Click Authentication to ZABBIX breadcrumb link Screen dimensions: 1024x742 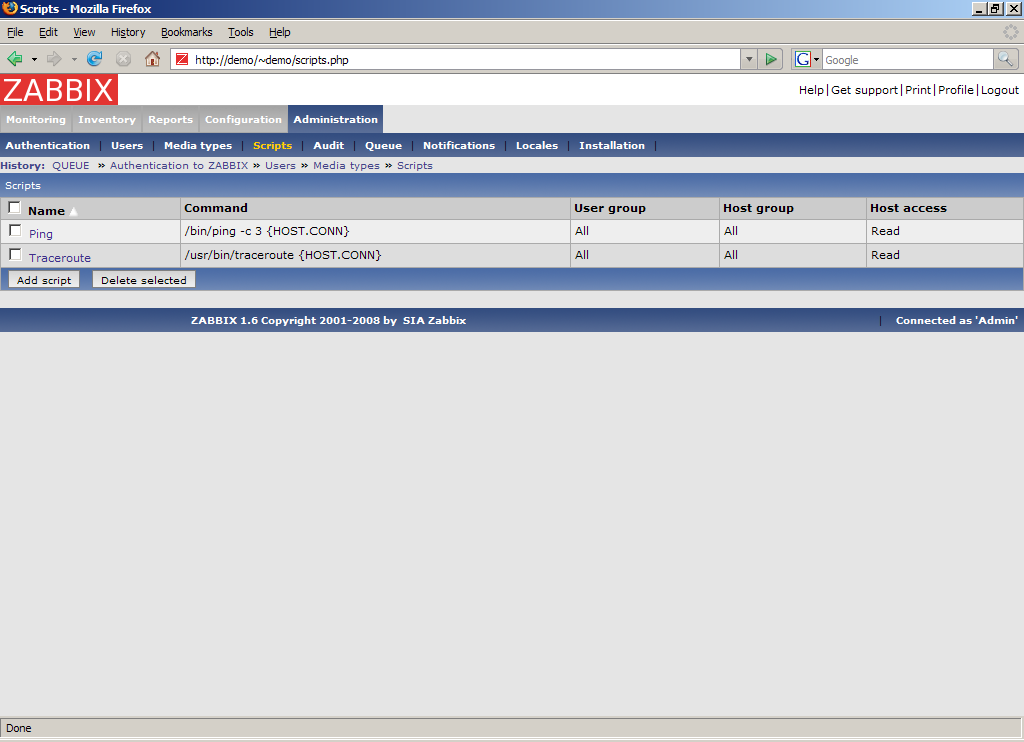click(179, 166)
